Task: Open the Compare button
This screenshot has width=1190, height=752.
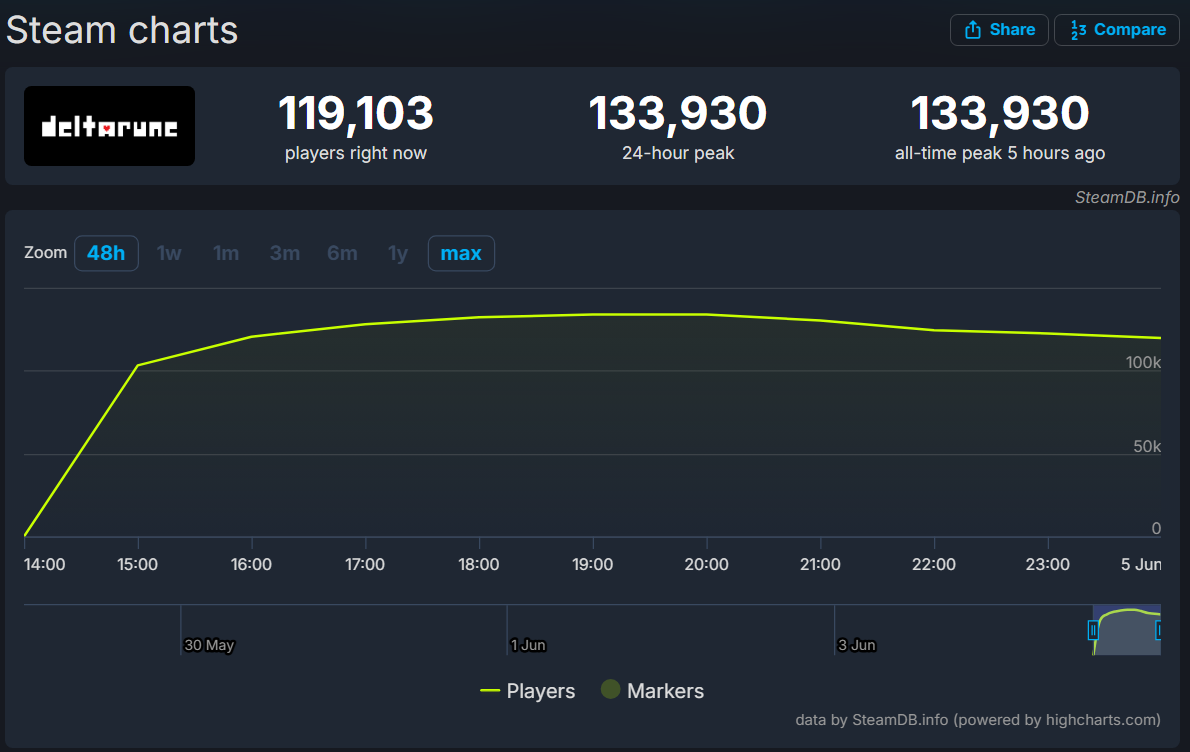Action: coord(1116,30)
